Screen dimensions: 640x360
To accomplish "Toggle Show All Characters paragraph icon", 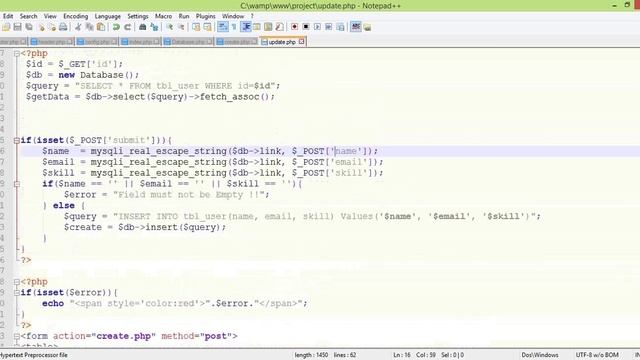I will [234, 27].
